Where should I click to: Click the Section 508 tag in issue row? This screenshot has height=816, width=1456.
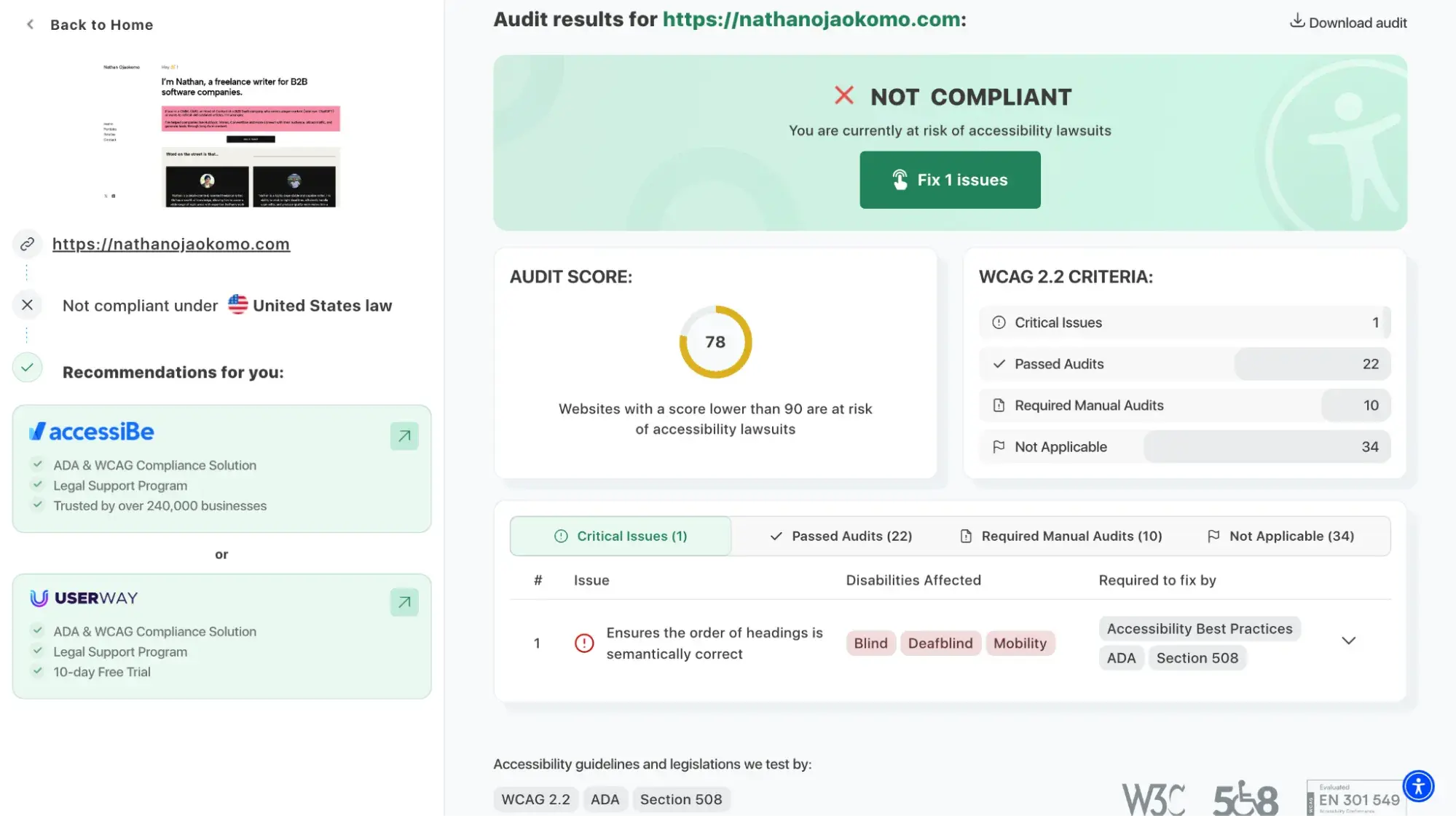pyautogui.click(x=1197, y=658)
